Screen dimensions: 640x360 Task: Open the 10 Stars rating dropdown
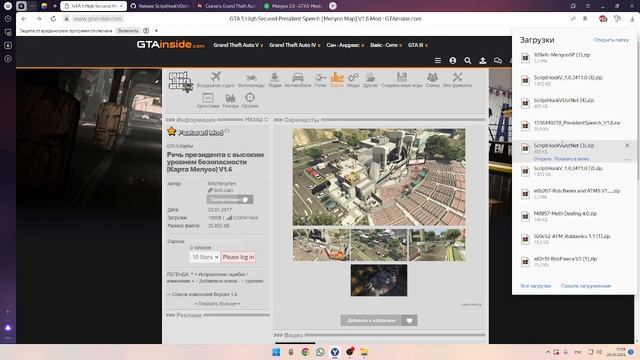204,257
